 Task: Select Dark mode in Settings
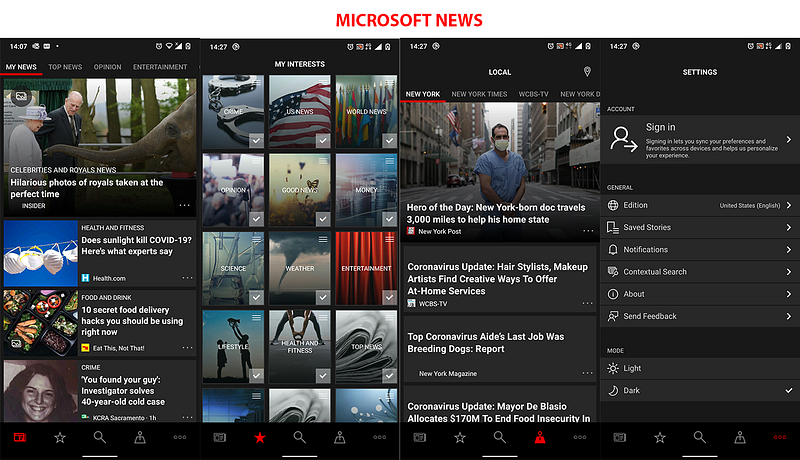click(700, 391)
